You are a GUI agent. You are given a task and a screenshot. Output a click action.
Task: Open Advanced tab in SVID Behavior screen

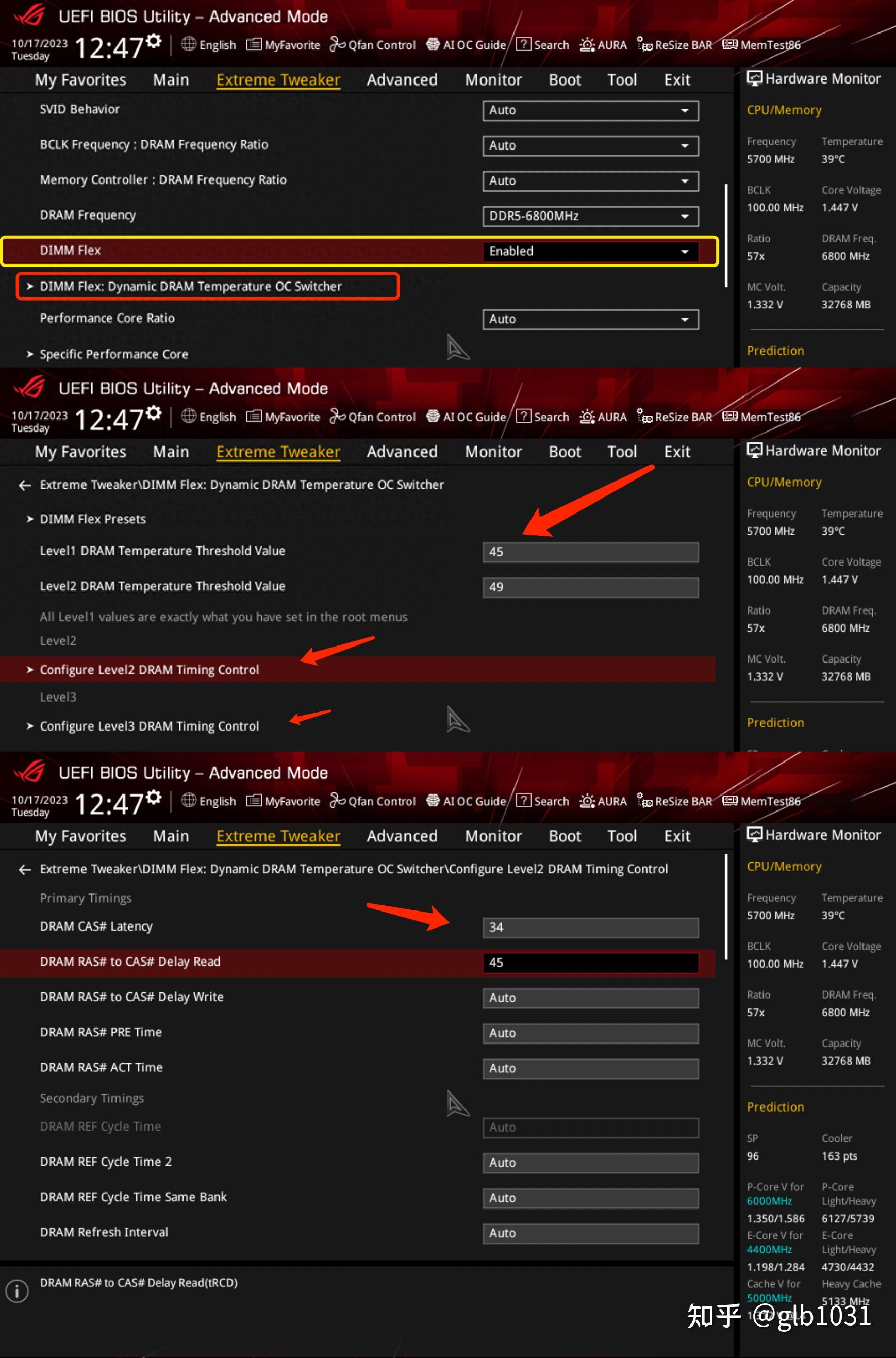coord(402,80)
